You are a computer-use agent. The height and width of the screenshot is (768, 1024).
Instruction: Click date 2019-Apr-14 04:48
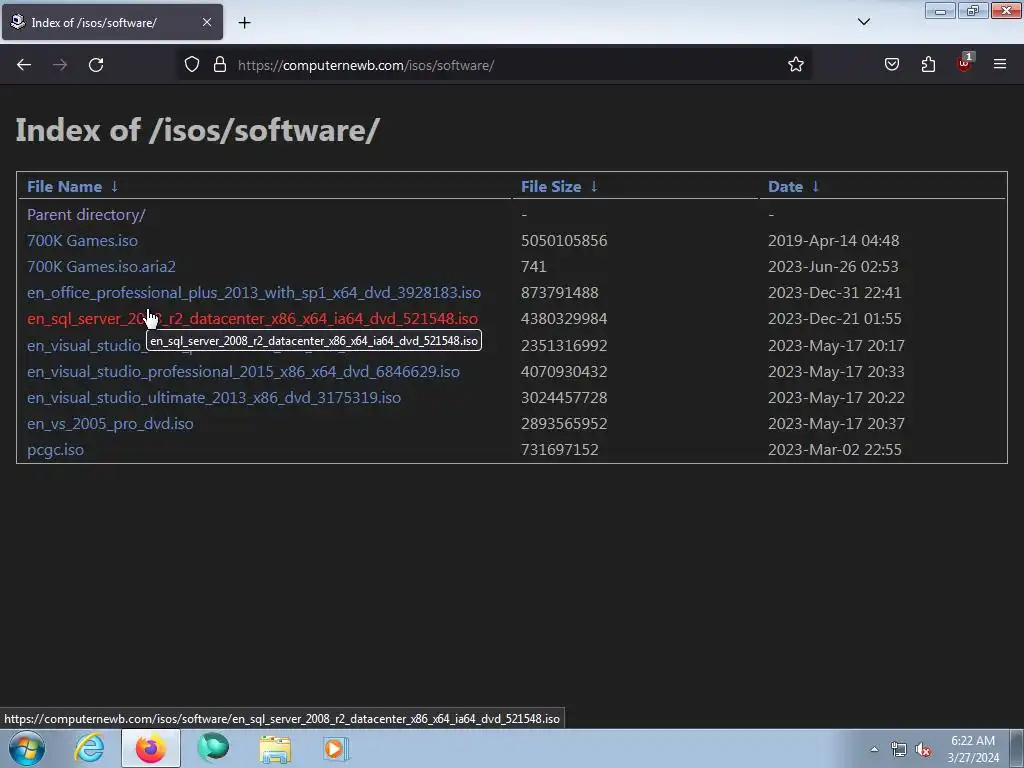coord(833,240)
